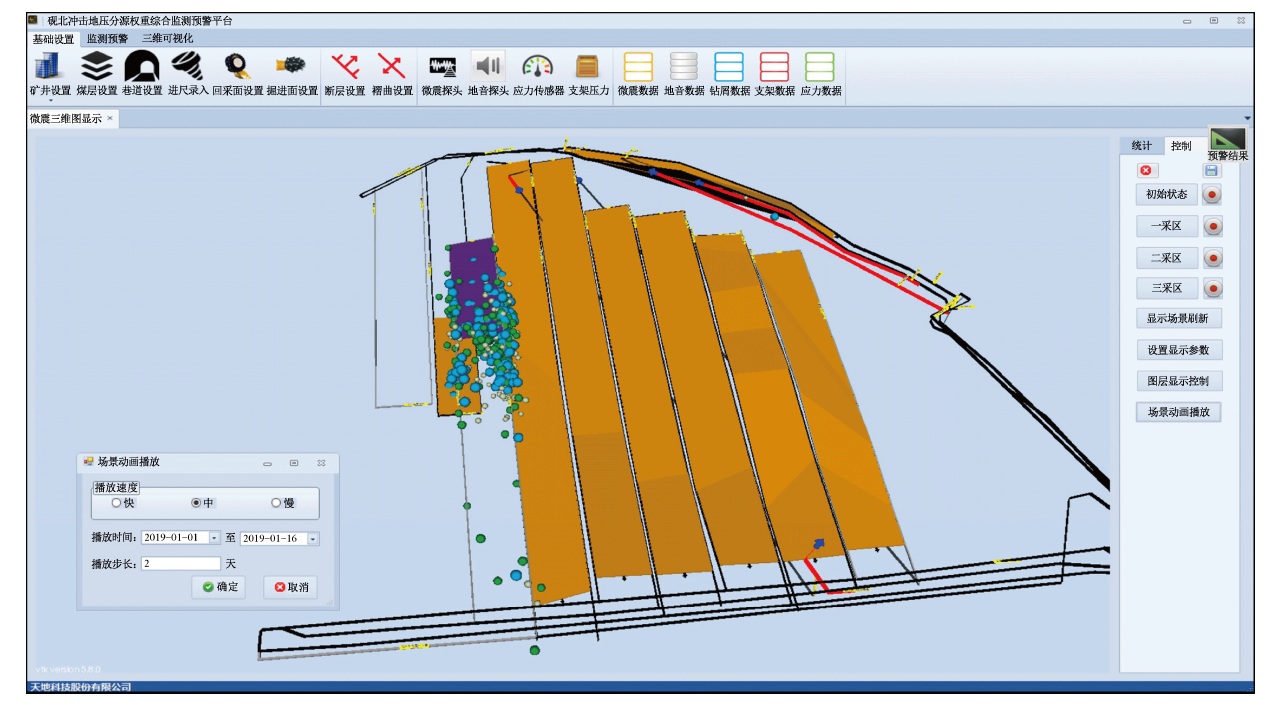
Task: Open 应力传感器 gauge icon
Action: [538, 67]
